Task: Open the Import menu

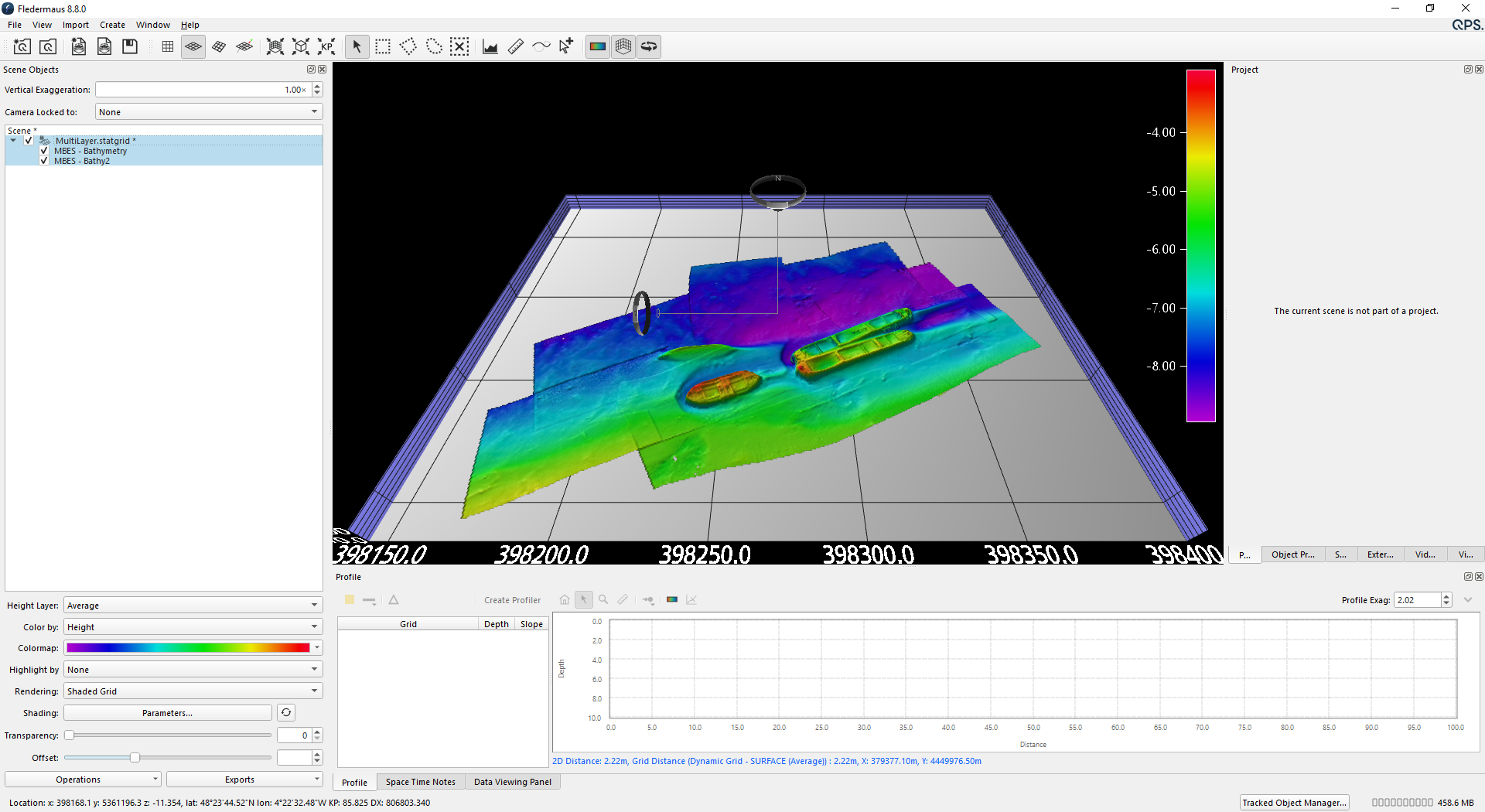Action: click(76, 25)
